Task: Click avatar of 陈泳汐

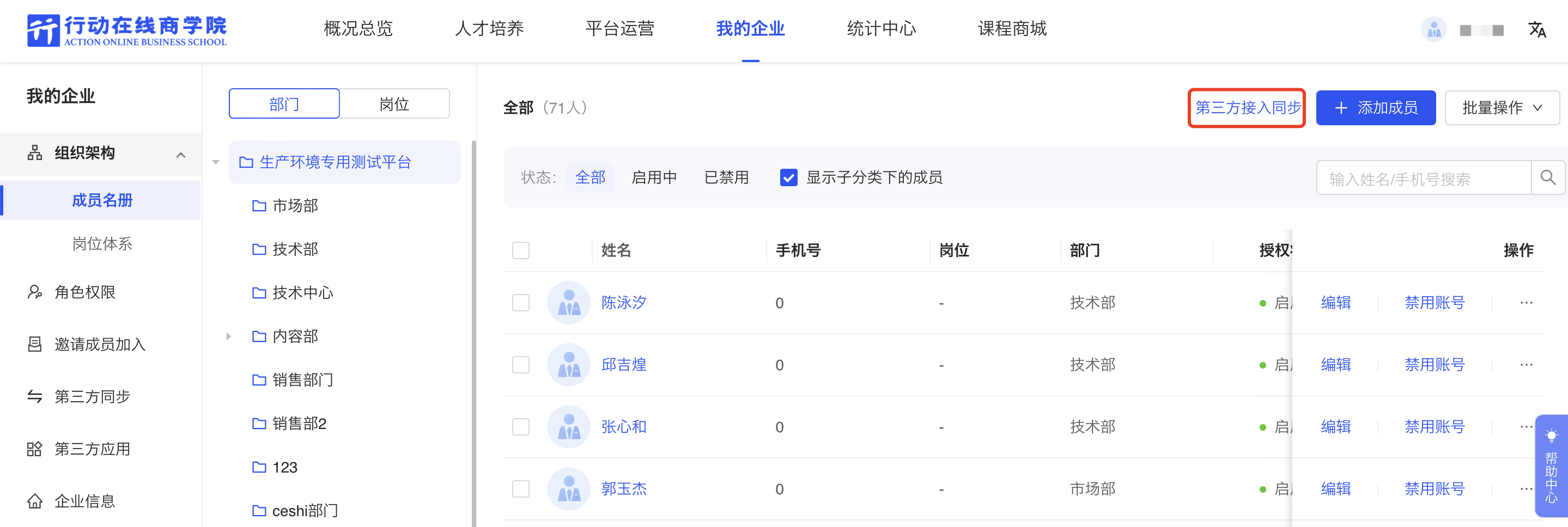Action: pyautogui.click(x=568, y=303)
